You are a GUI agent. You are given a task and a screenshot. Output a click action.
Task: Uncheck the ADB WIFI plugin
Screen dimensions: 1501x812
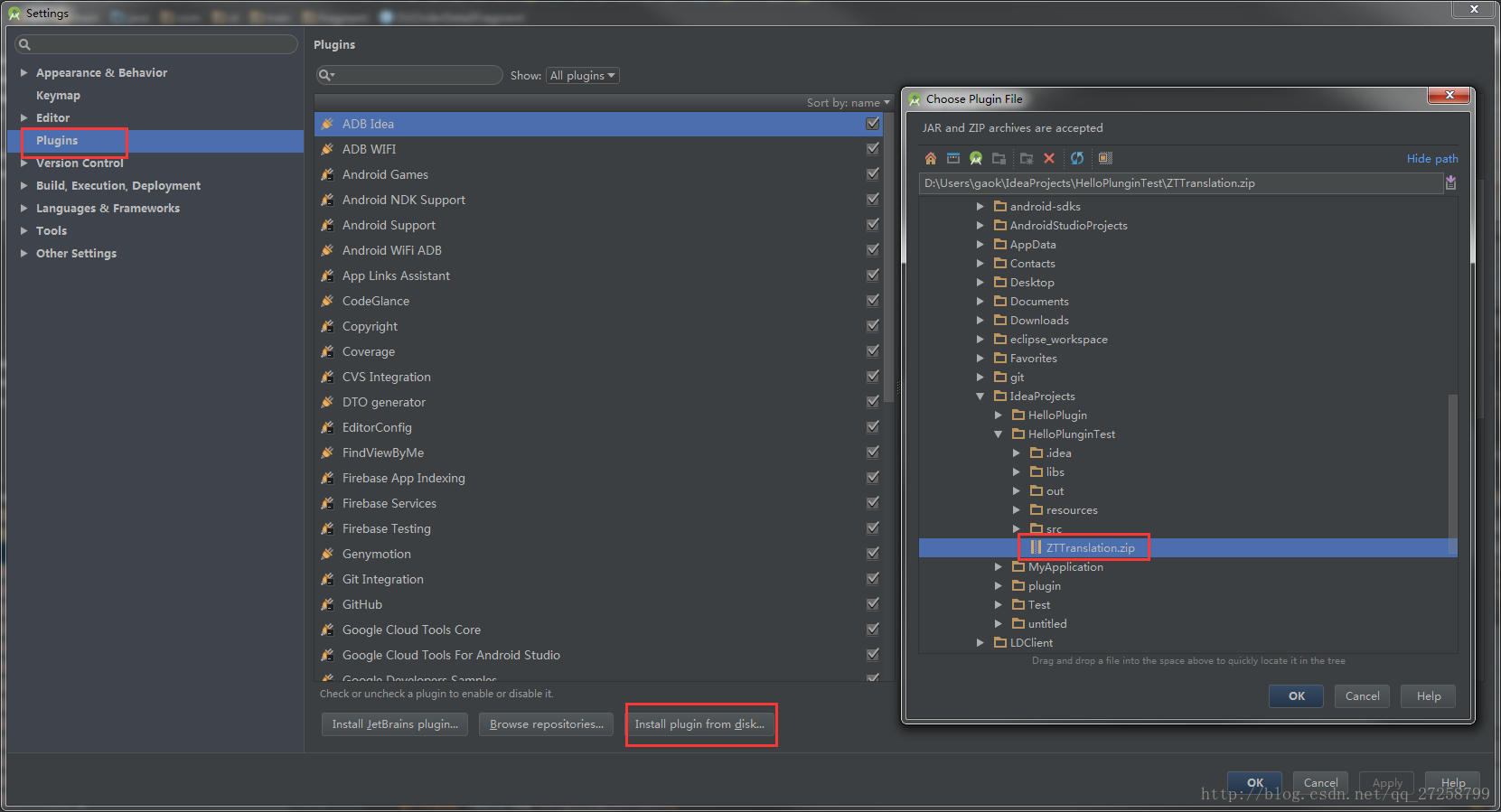pos(873,149)
